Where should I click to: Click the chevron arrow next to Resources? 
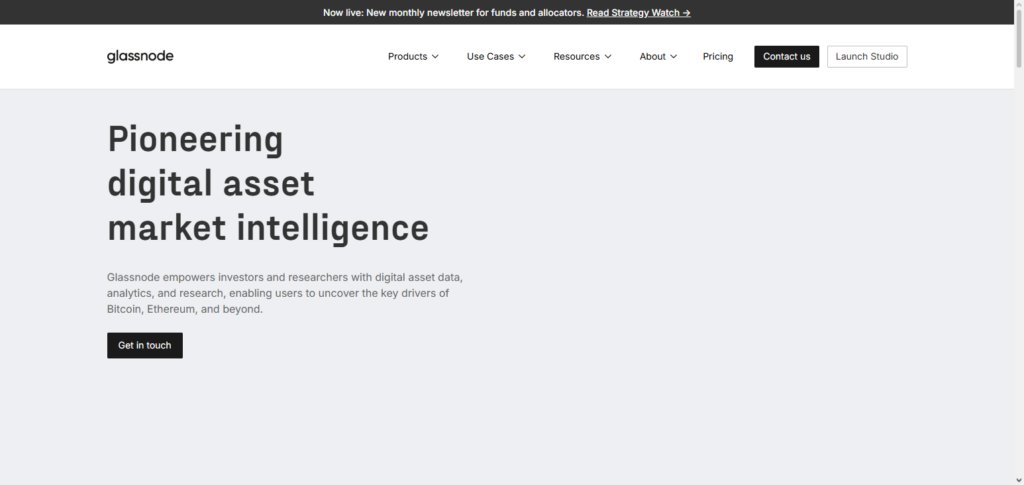[x=608, y=57]
